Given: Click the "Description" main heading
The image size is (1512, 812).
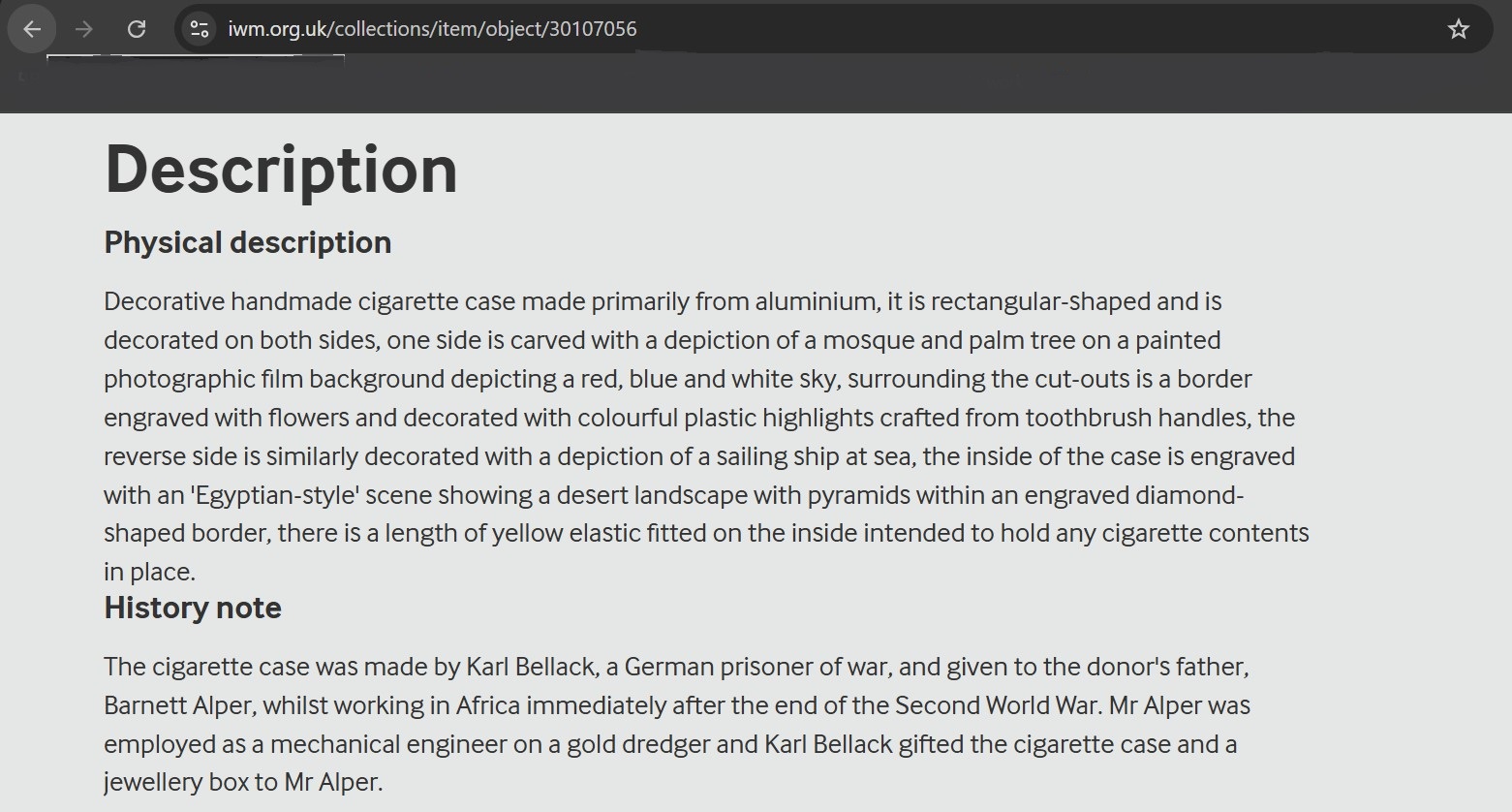Looking at the screenshot, I should click(x=281, y=170).
